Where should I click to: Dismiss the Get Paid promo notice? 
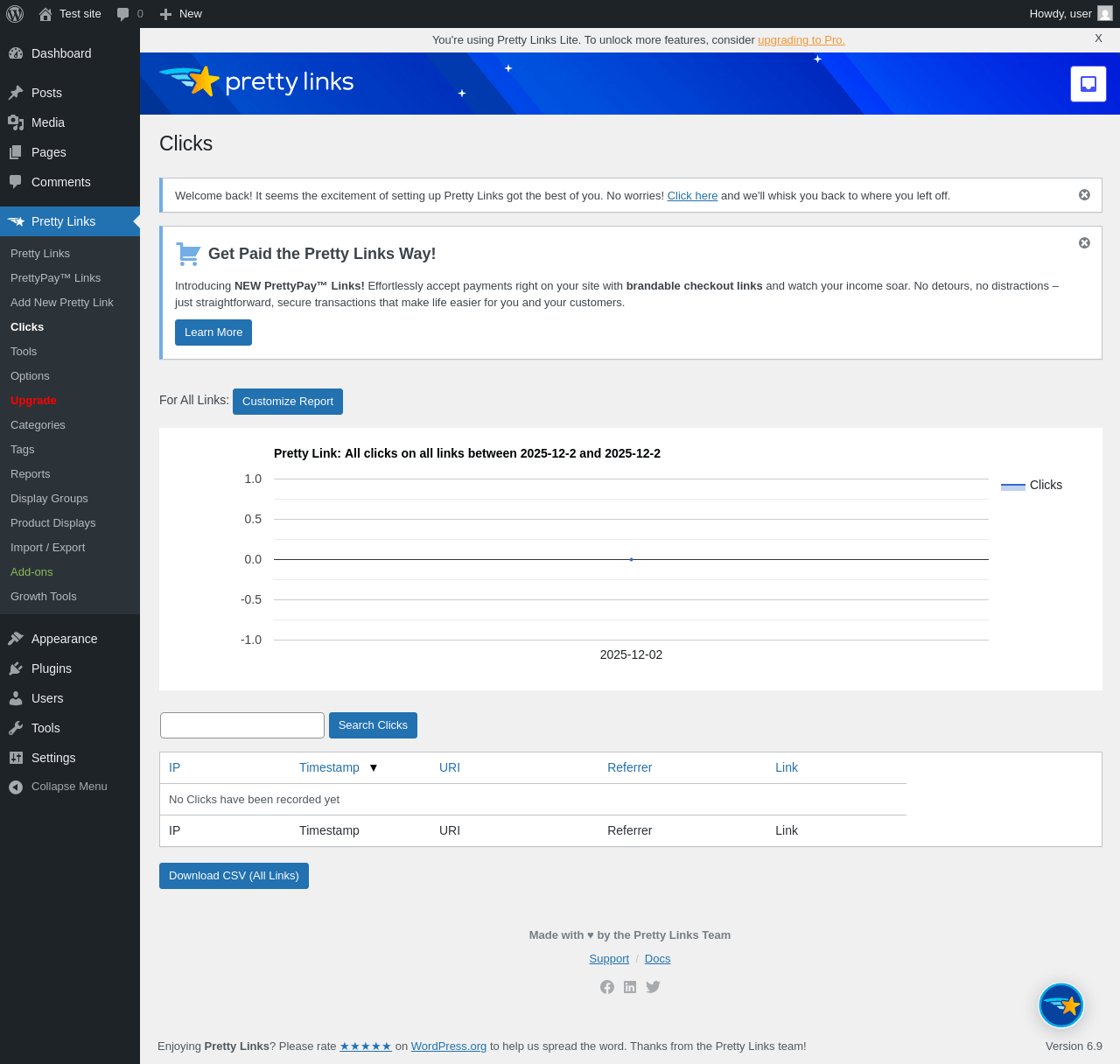(1084, 243)
